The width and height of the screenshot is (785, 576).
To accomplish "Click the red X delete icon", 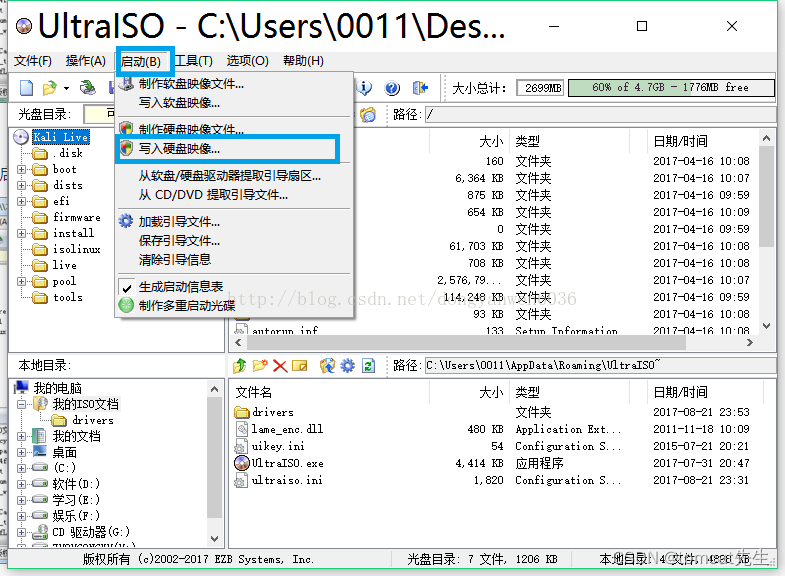I will click(280, 366).
